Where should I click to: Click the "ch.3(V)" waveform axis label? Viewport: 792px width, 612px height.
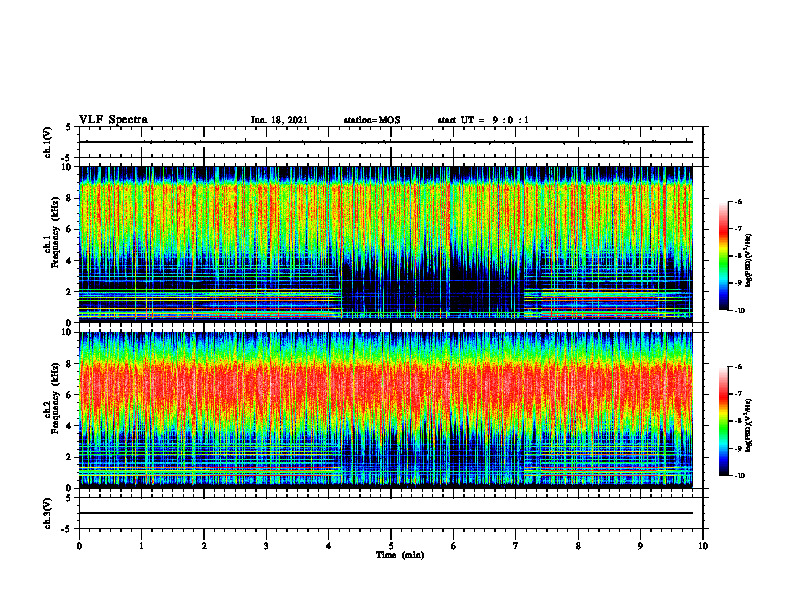[x=48, y=513]
